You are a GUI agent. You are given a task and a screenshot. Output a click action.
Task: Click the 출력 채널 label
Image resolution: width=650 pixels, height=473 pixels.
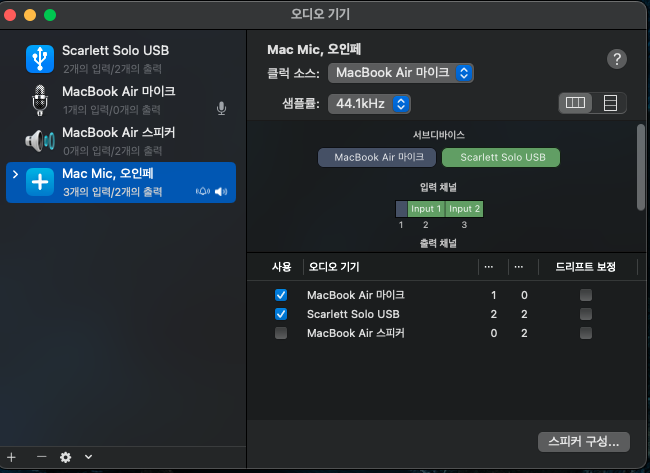tap(439, 243)
